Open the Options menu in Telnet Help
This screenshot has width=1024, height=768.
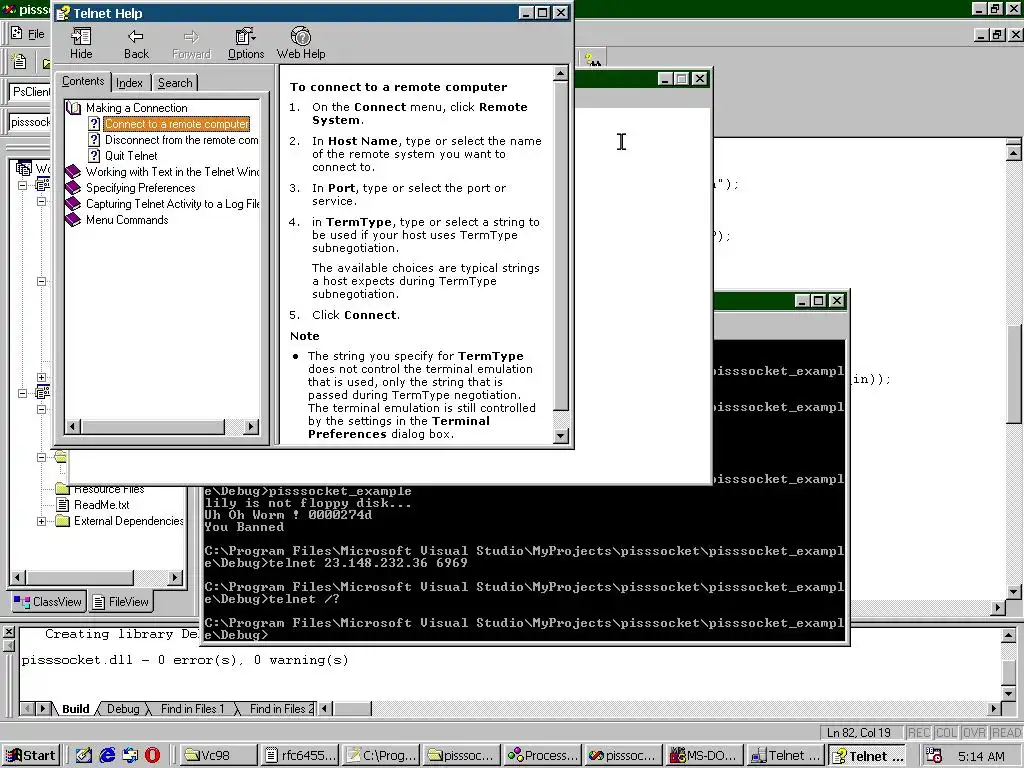coord(246,43)
